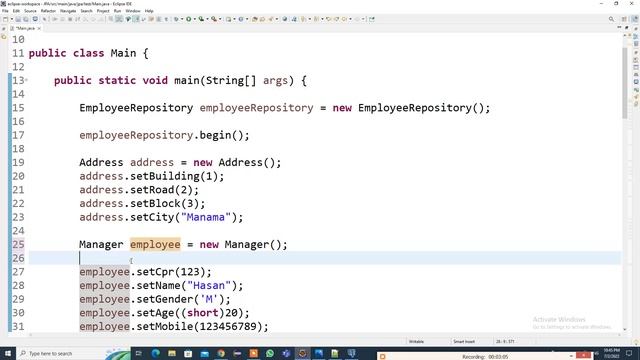640x360 pixels.
Task: Click the "Hasan" string literal
Action: [x=209, y=285]
